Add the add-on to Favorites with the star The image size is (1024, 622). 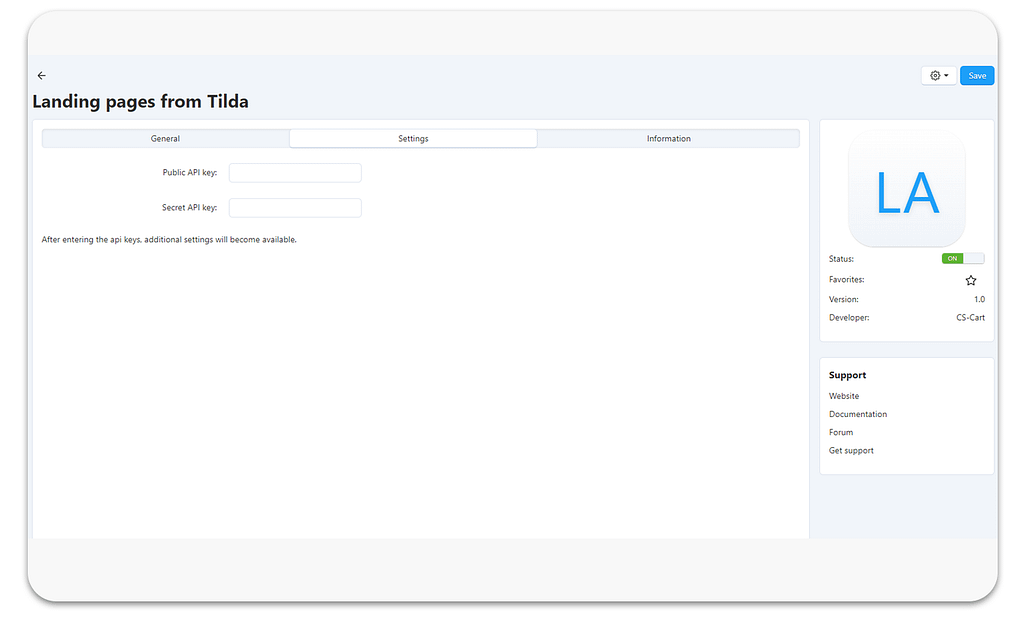coord(970,281)
